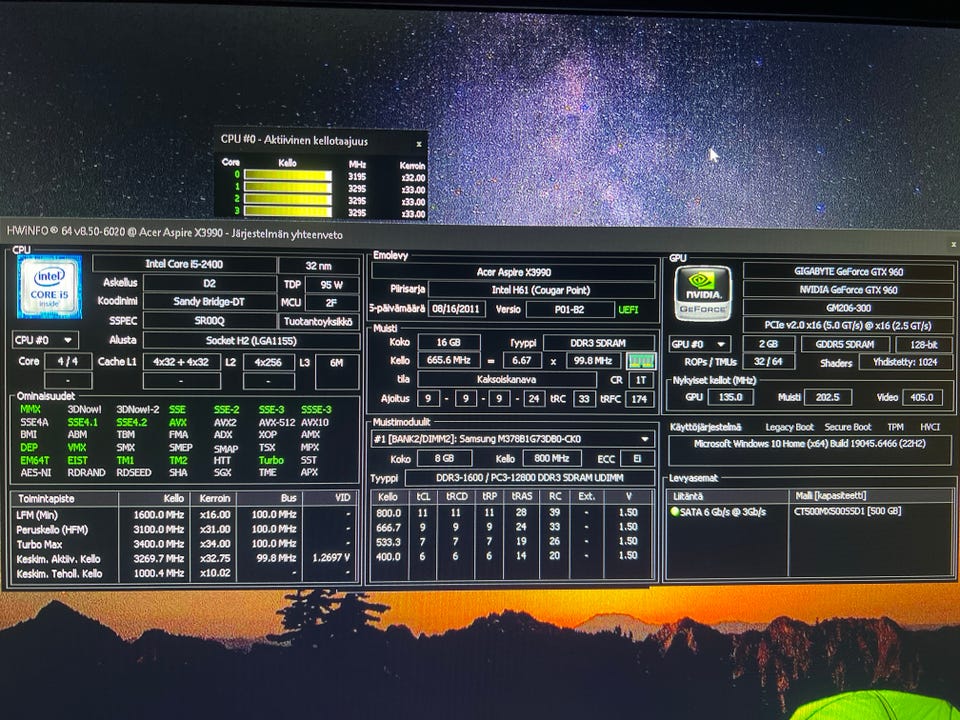Click the 405.0 video clock value
Viewport: 960px width, 720px height.
(x=921, y=397)
